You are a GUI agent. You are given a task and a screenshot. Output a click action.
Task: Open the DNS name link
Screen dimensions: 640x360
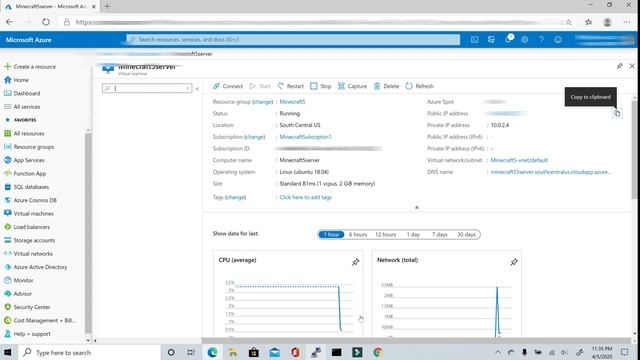[551, 172]
